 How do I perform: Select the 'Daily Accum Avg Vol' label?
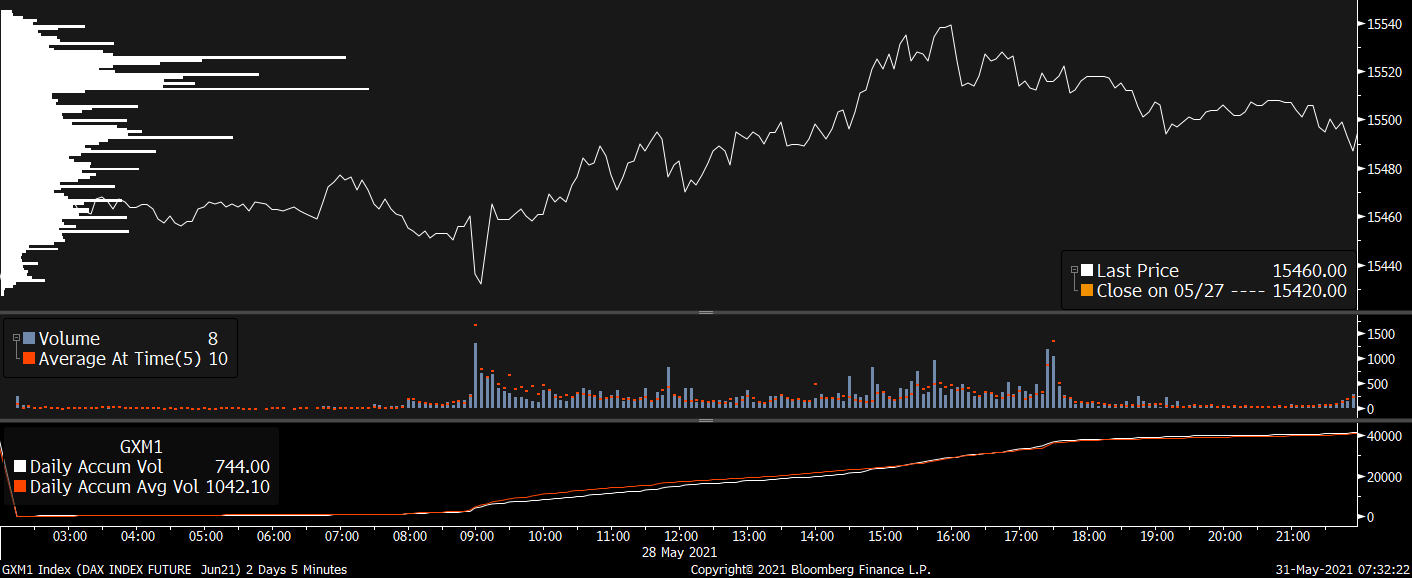pos(115,487)
